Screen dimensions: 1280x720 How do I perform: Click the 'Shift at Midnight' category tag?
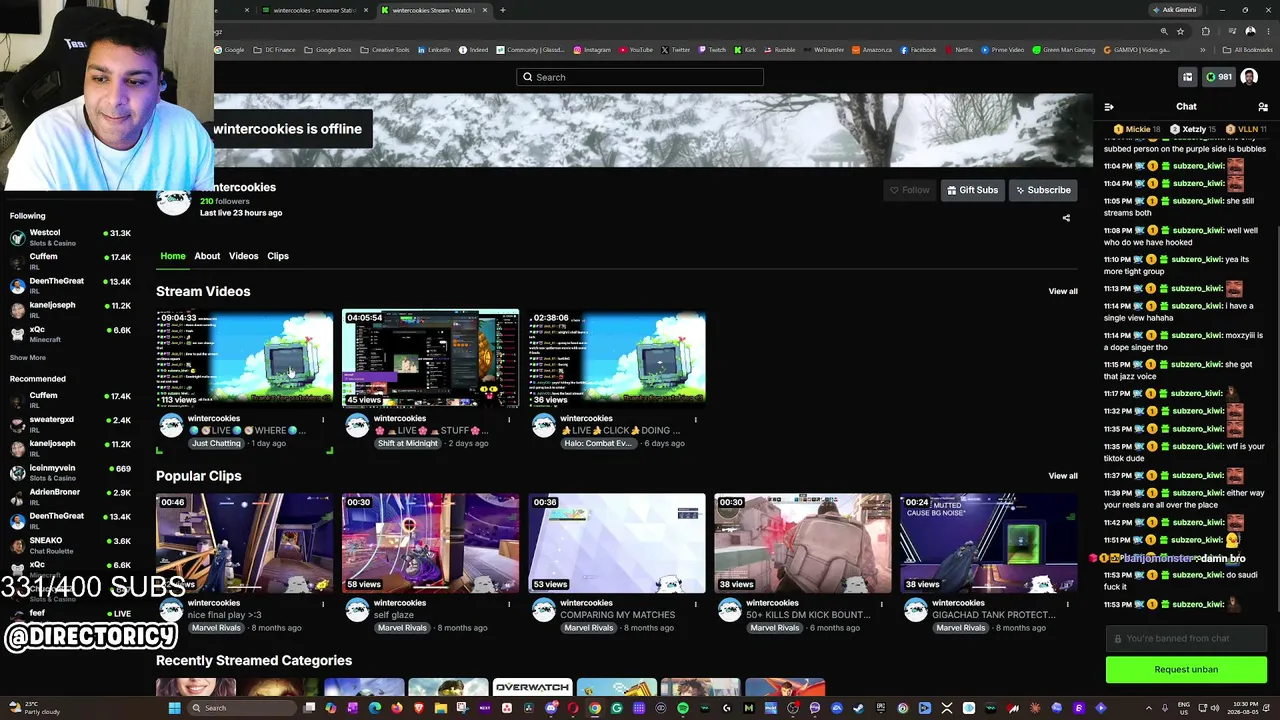408,443
